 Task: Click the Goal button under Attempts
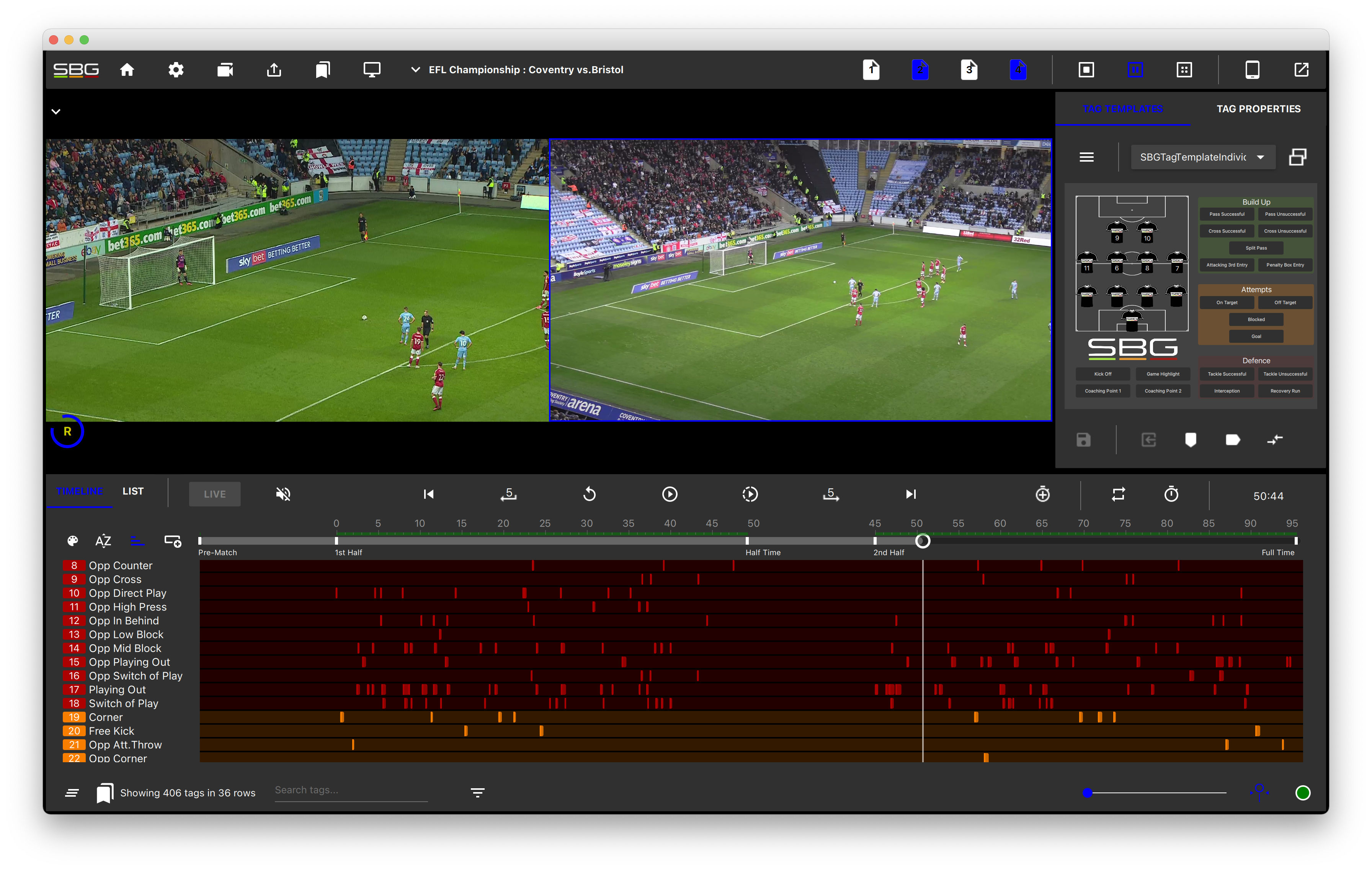[x=1256, y=336]
